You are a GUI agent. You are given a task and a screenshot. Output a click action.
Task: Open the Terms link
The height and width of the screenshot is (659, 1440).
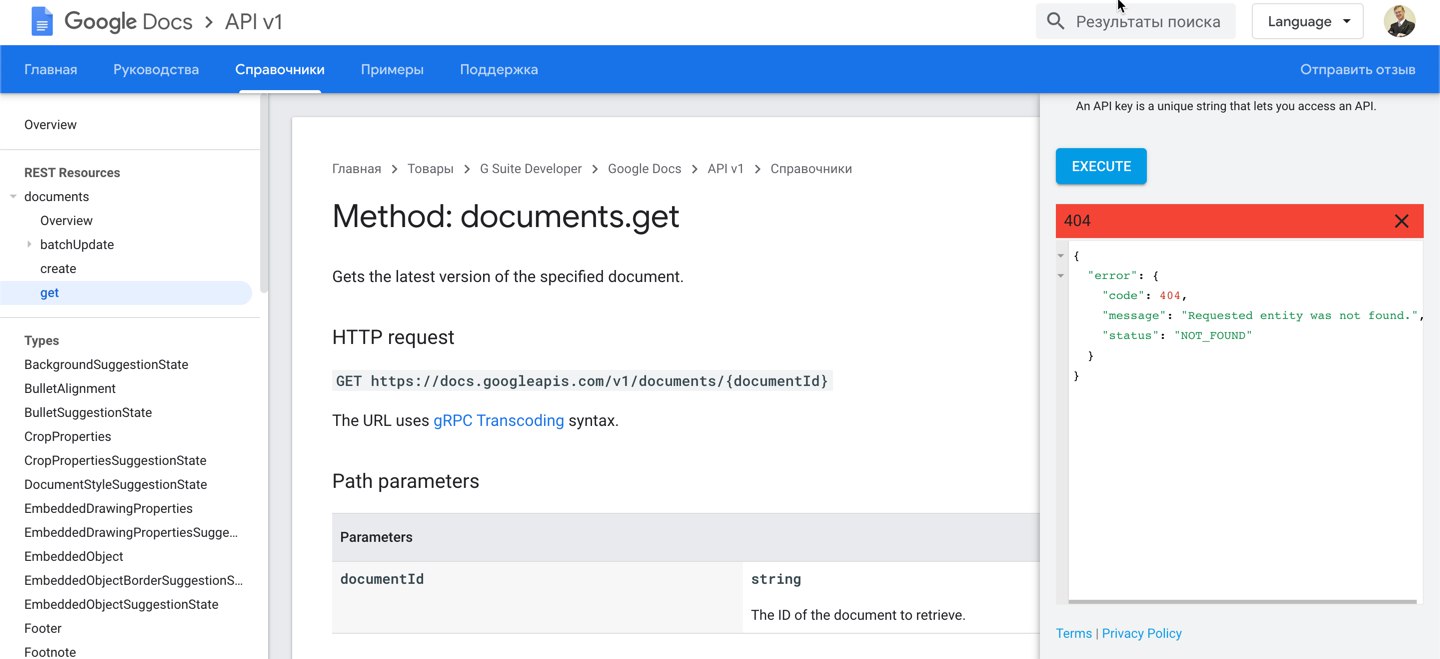[x=1073, y=633]
